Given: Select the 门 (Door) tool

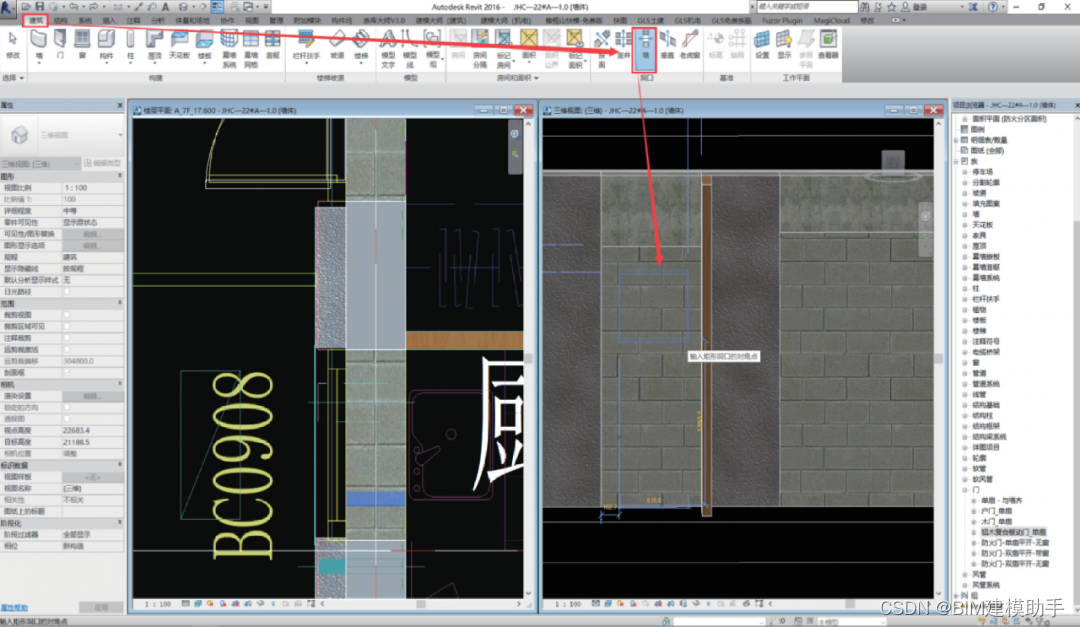Looking at the screenshot, I should 61,45.
